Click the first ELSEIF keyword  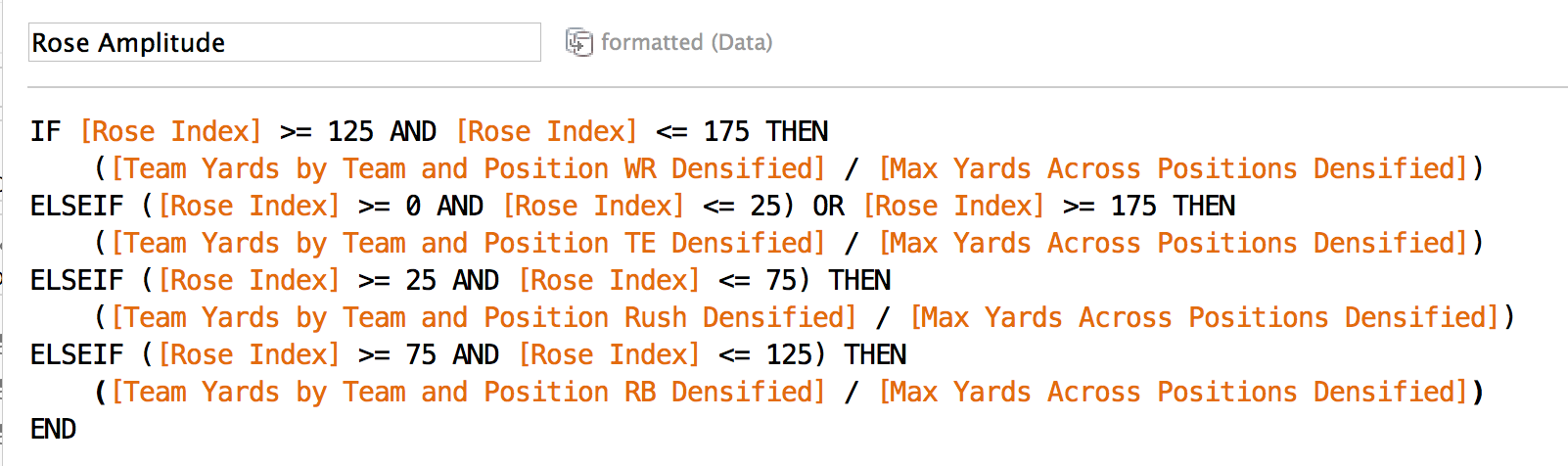coord(76,206)
